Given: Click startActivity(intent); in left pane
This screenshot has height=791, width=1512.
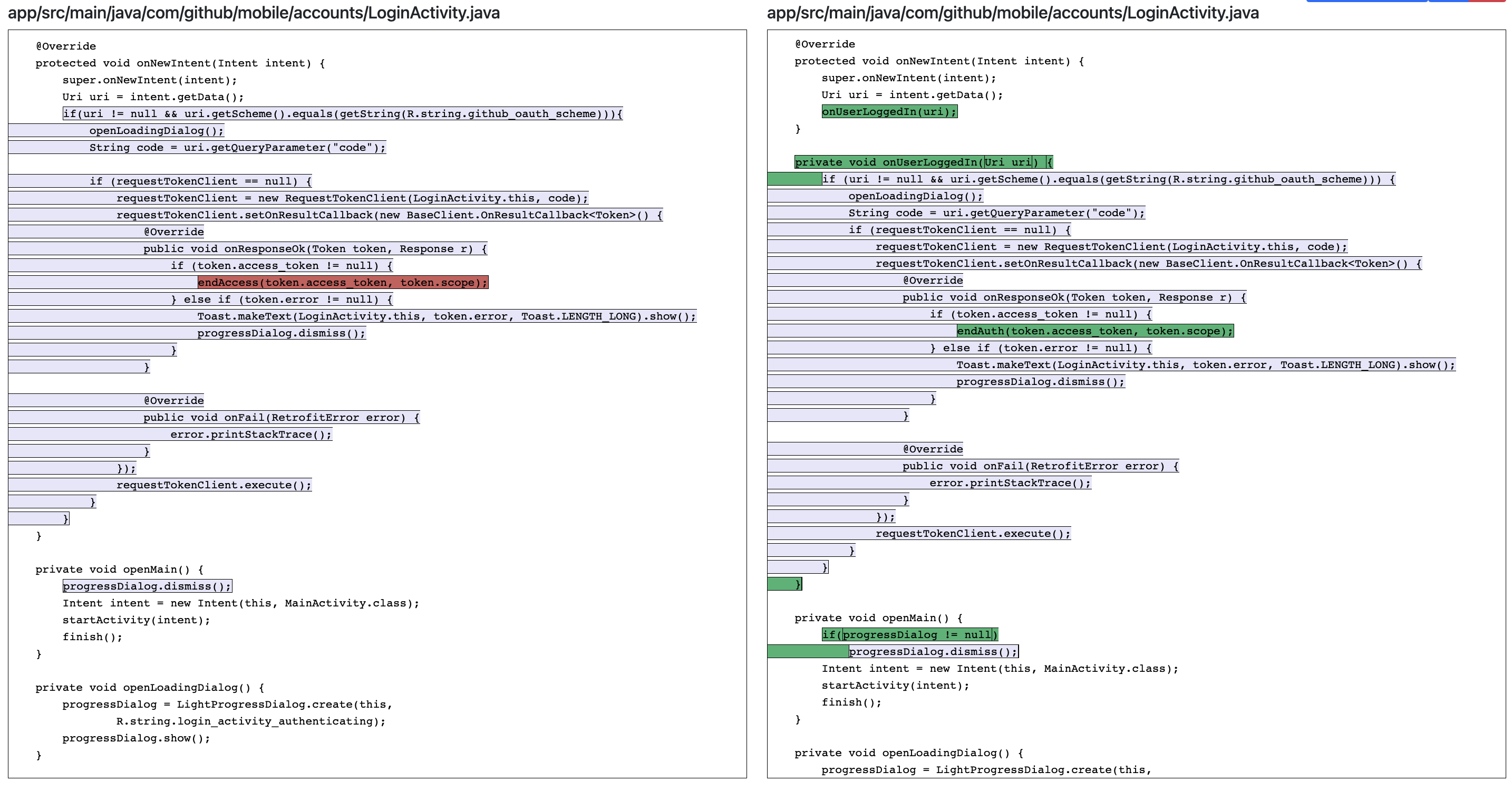Looking at the screenshot, I should coord(136,620).
